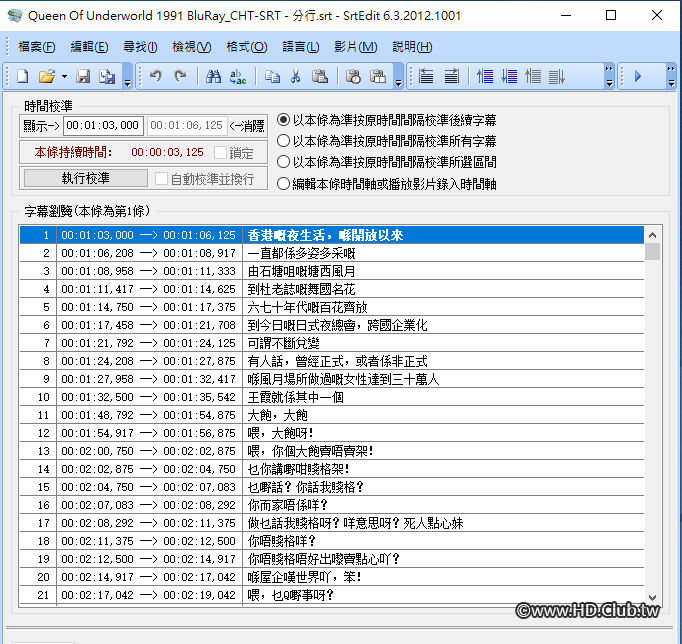Enable 自動校準並換行 checkbox
The width and height of the screenshot is (682, 644).
pos(161,179)
